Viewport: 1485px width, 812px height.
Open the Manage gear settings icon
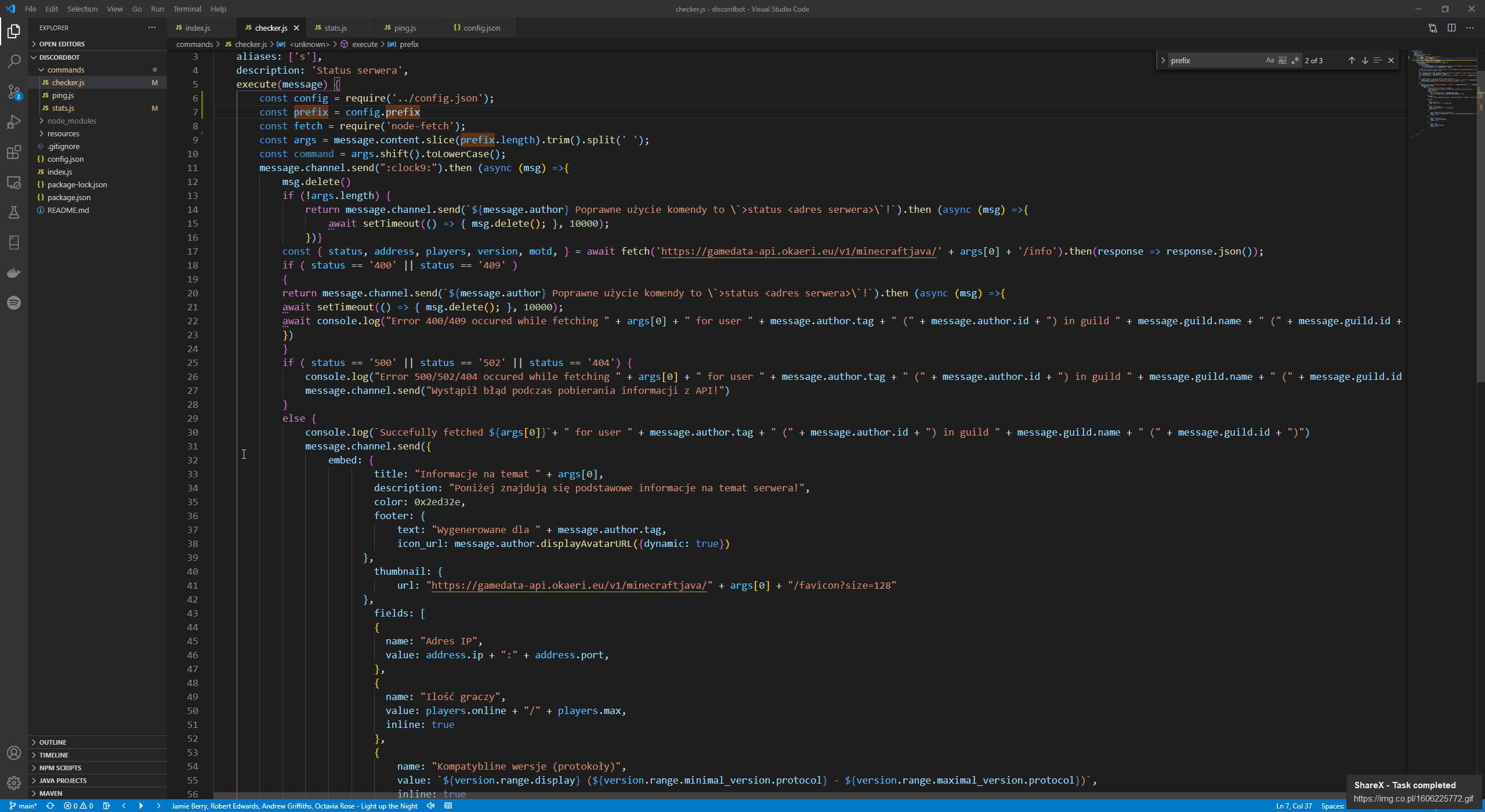coord(14,783)
